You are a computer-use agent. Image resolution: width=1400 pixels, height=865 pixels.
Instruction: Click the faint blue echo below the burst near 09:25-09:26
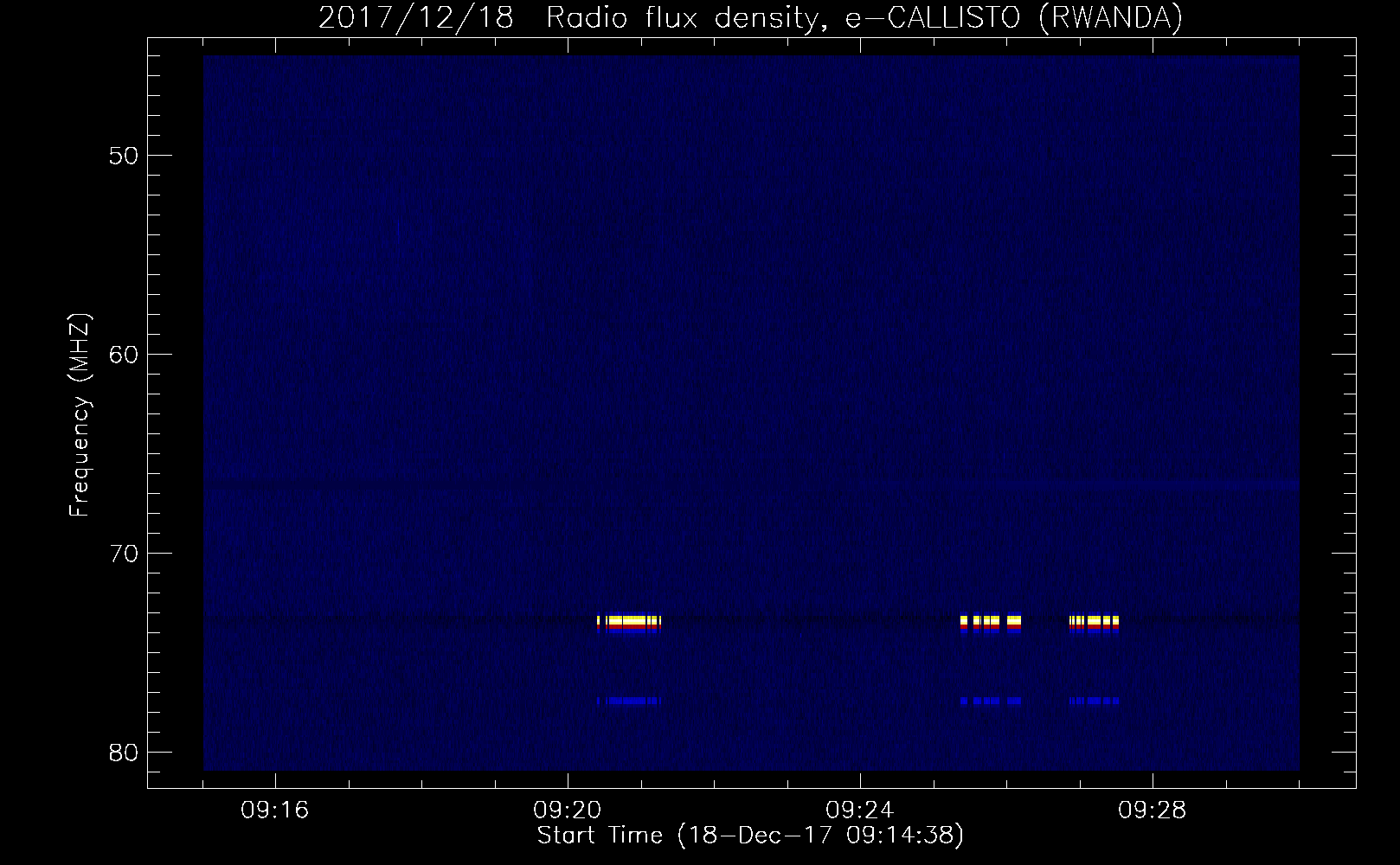pos(991,701)
